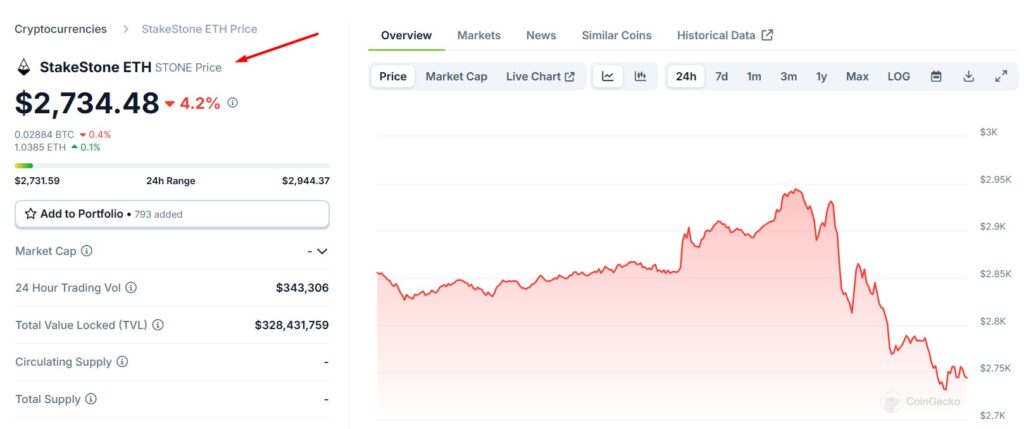Select the 7d time range

tap(721, 76)
